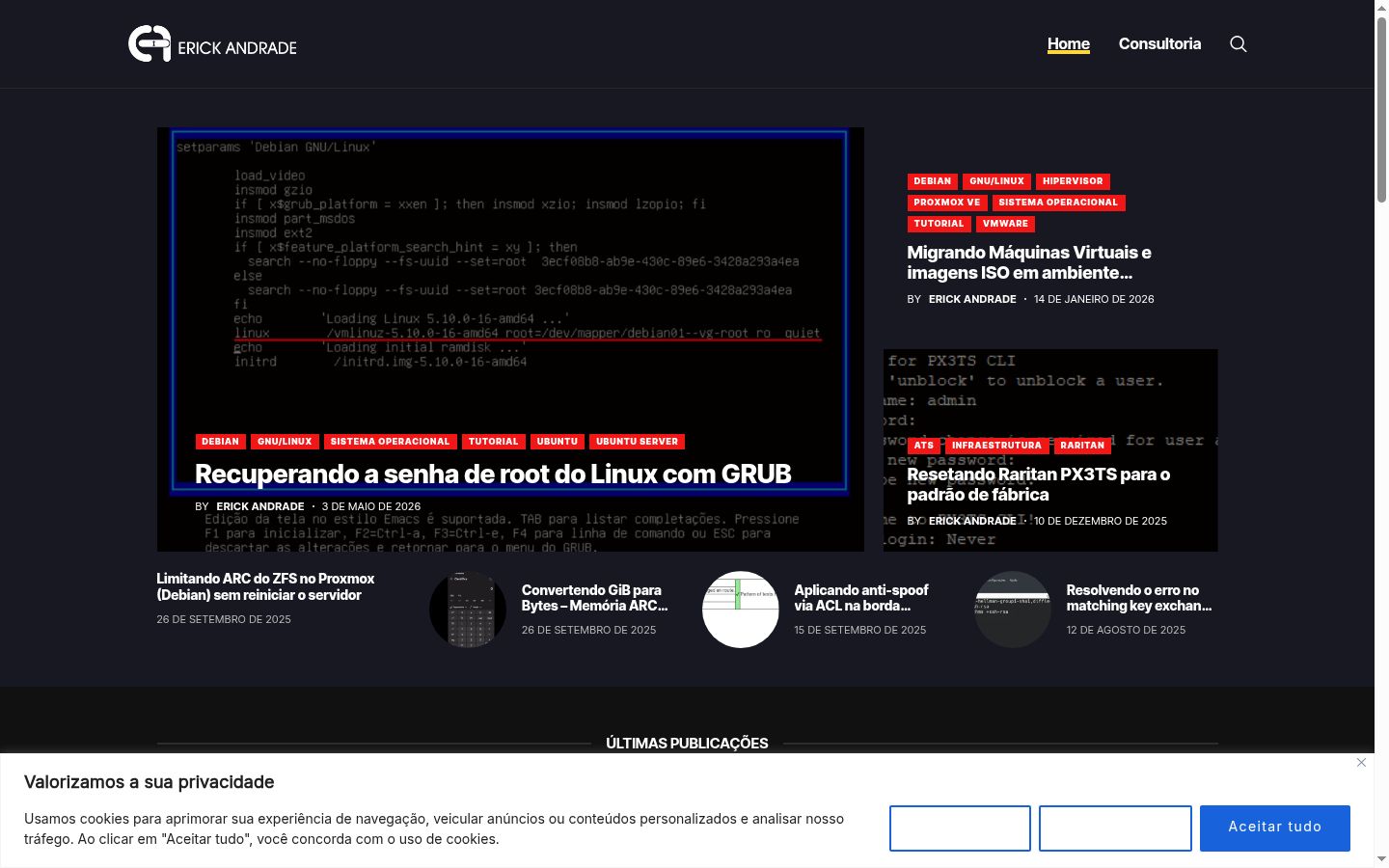This screenshot has height=868, width=1389.
Task: Select the UBUNTU SERVER tag
Action: point(637,442)
